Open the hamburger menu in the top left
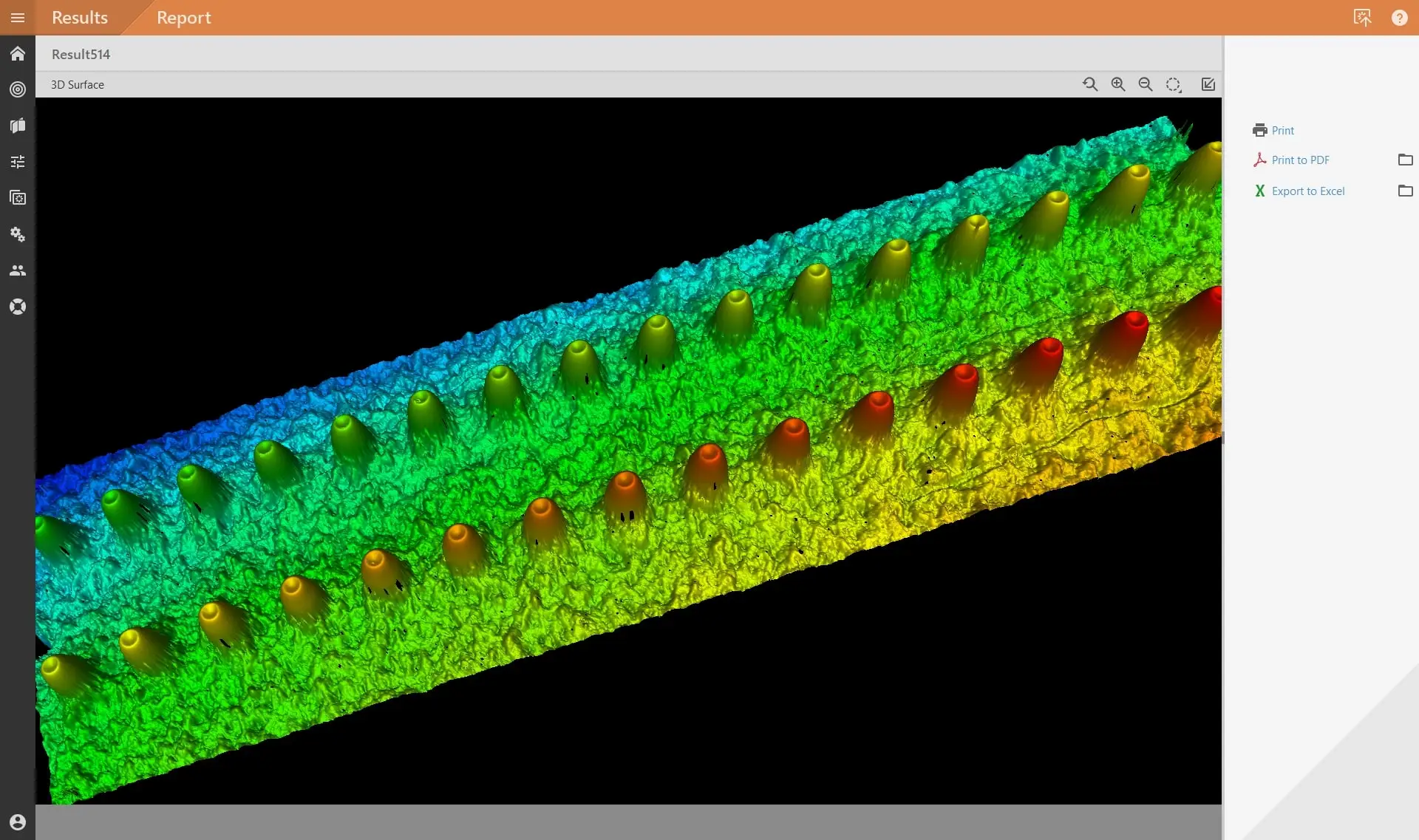Screen dimensions: 1419x840 pos(17,17)
